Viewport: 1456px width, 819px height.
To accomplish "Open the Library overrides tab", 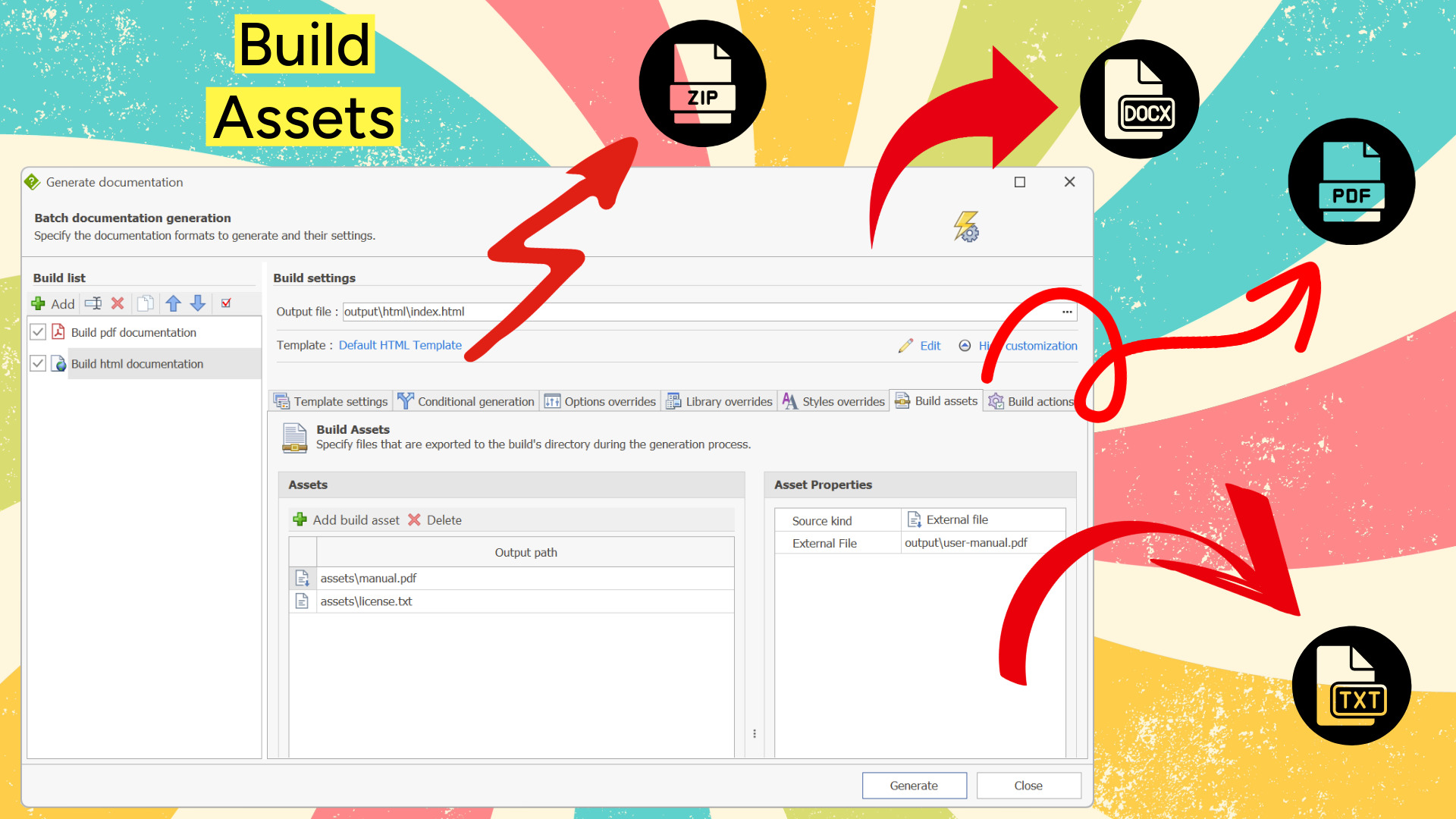I will point(719,401).
